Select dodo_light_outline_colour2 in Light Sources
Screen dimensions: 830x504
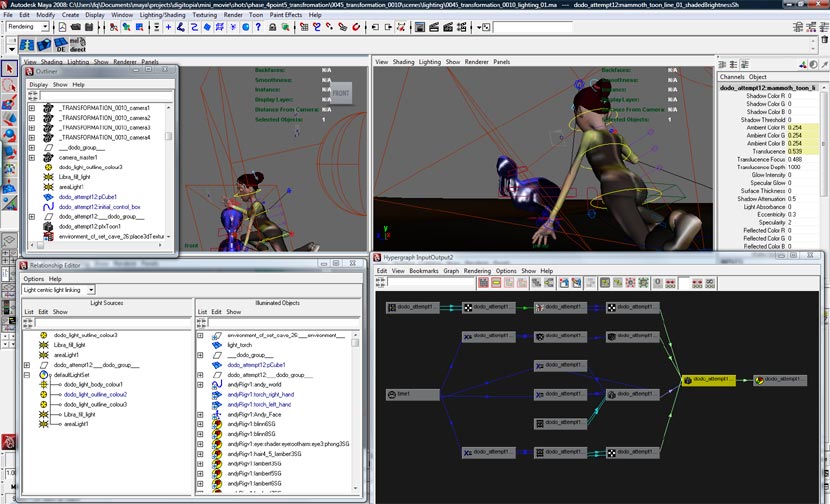tap(95, 394)
